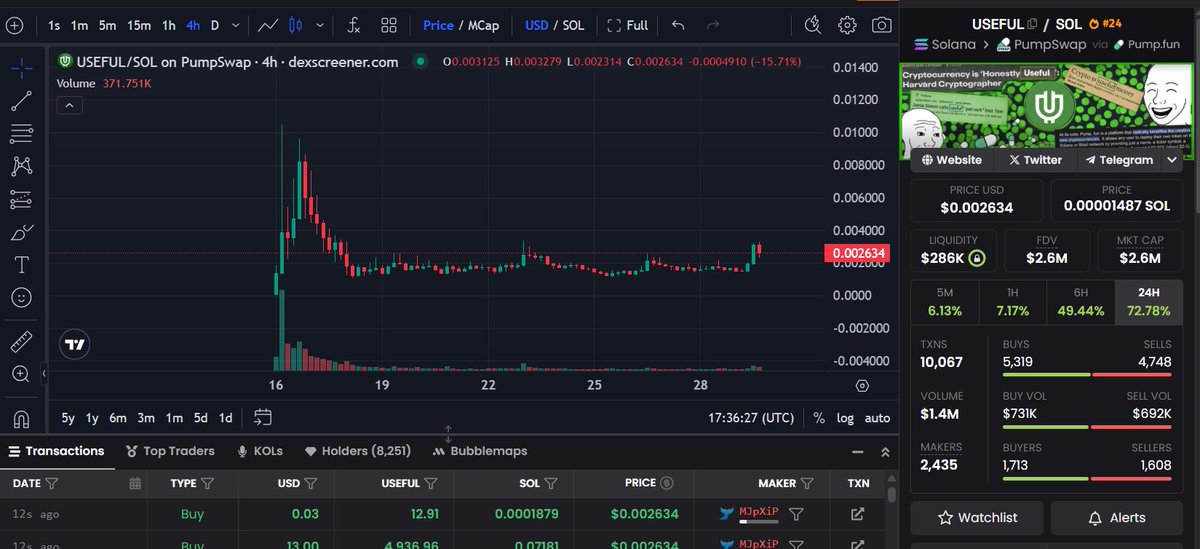
Task: Click the current price label 0.002634
Action: [858, 253]
